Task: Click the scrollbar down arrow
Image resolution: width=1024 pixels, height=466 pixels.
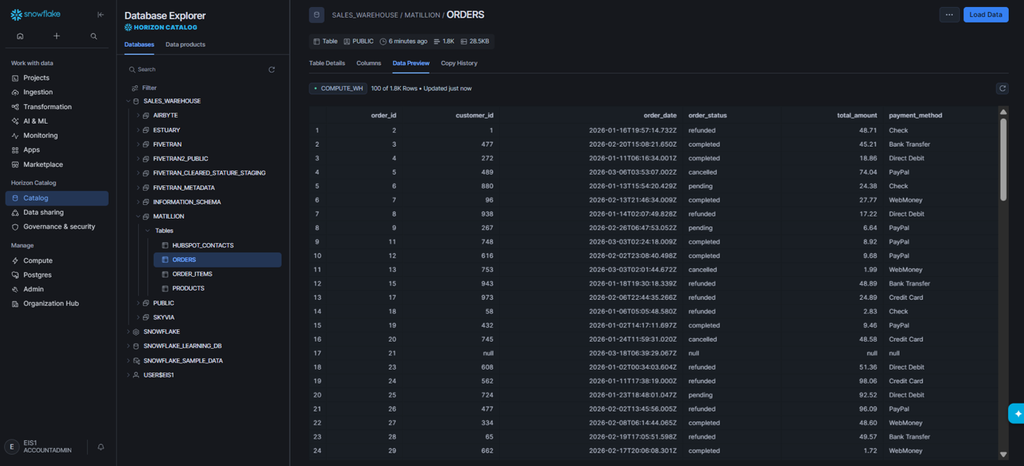Action: (x=1004, y=454)
